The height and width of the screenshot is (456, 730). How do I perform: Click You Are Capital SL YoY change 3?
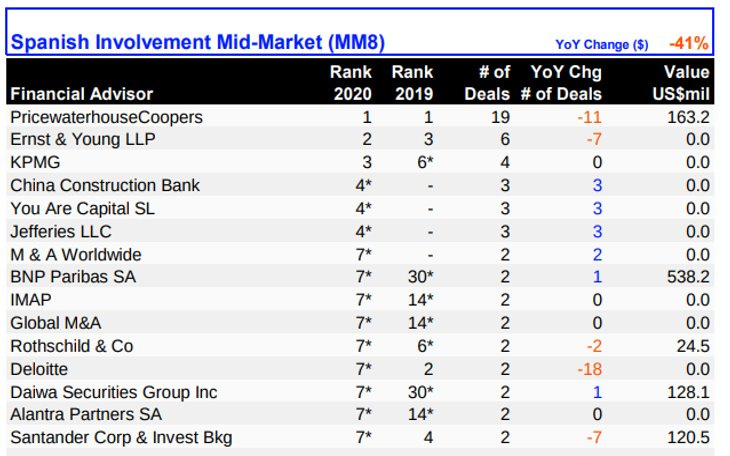(597, 209)
